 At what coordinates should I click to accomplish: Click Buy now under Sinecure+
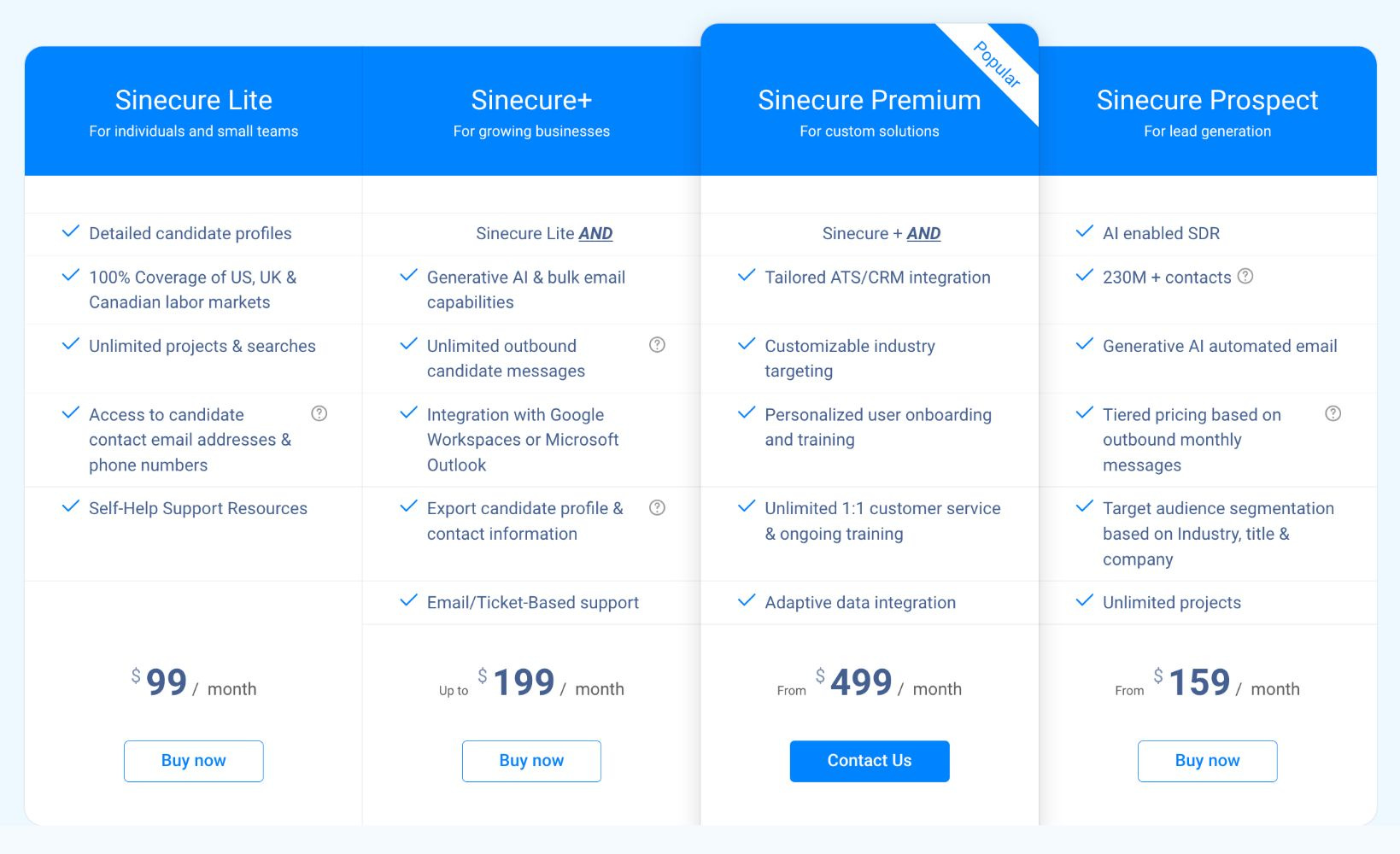tap(531, 760)
